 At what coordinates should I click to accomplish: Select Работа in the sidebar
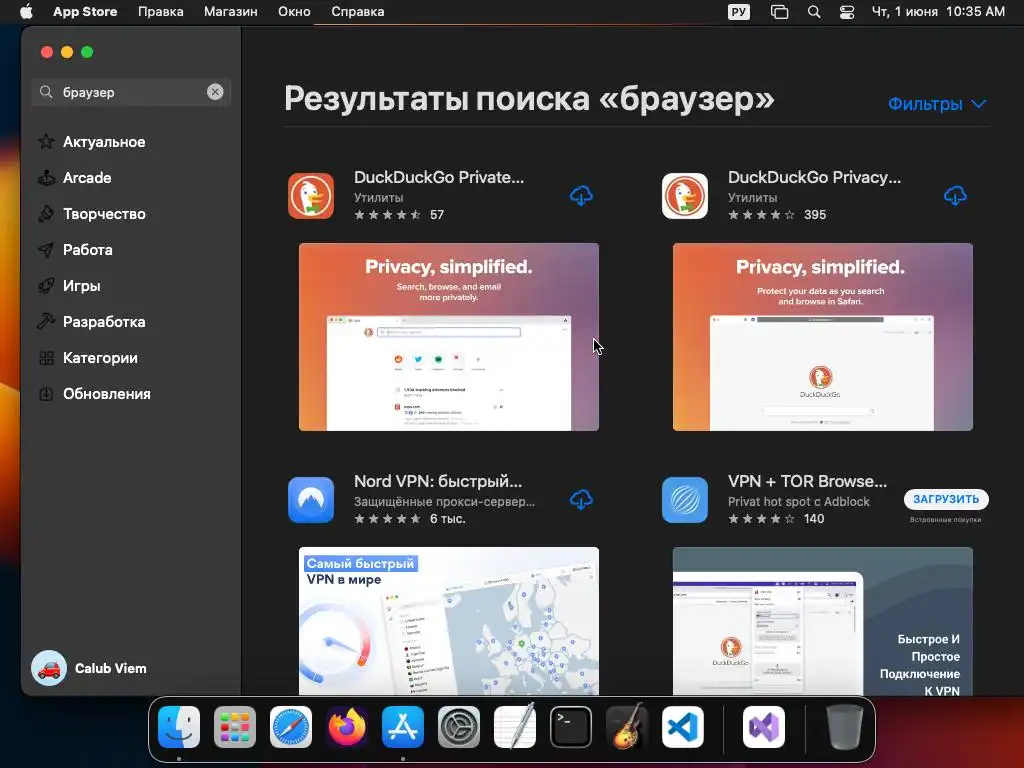tap(88, 249)
